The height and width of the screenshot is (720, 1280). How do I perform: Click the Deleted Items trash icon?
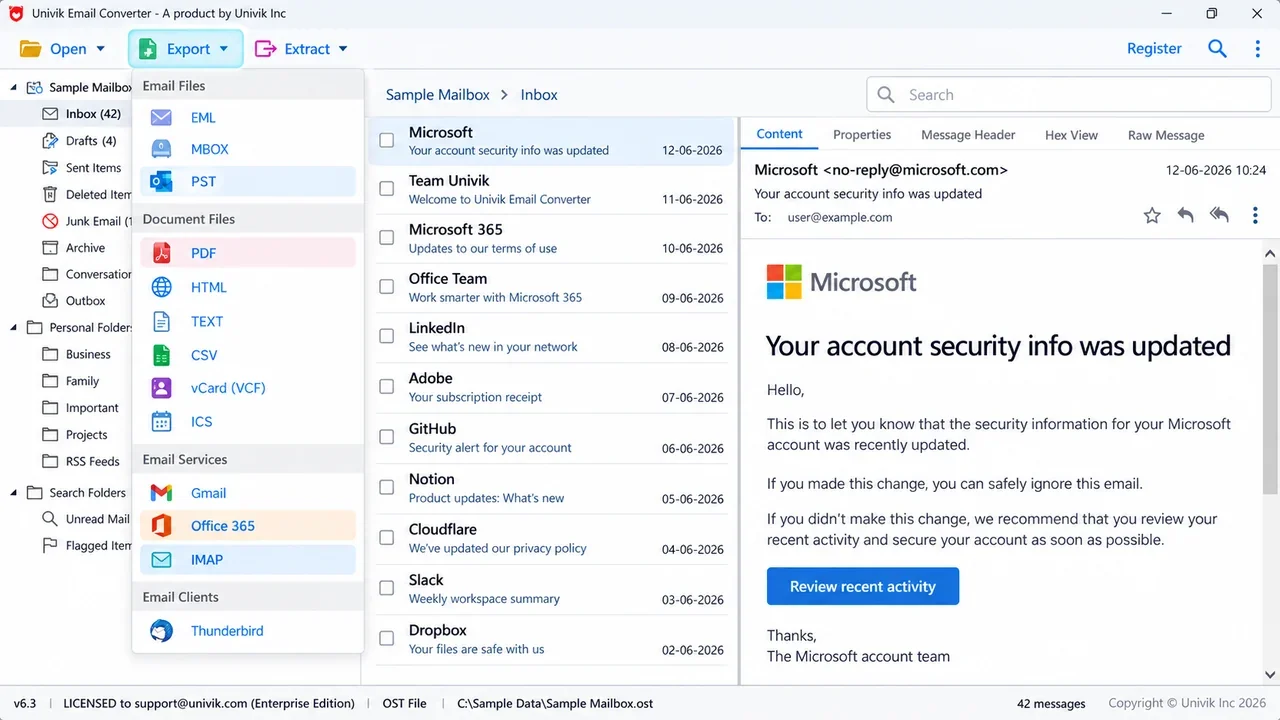[x=50, y=194]
